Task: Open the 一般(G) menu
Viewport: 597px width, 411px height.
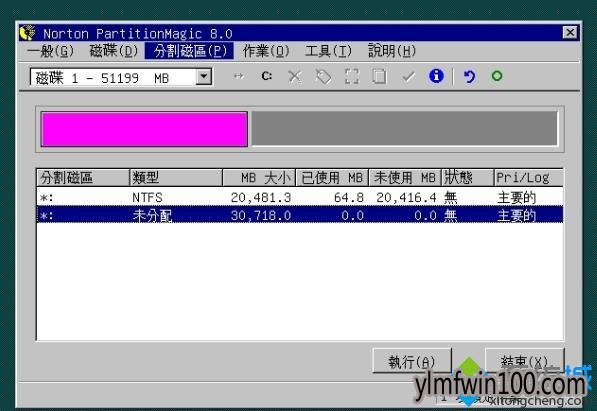Action: tap(51, 51)
